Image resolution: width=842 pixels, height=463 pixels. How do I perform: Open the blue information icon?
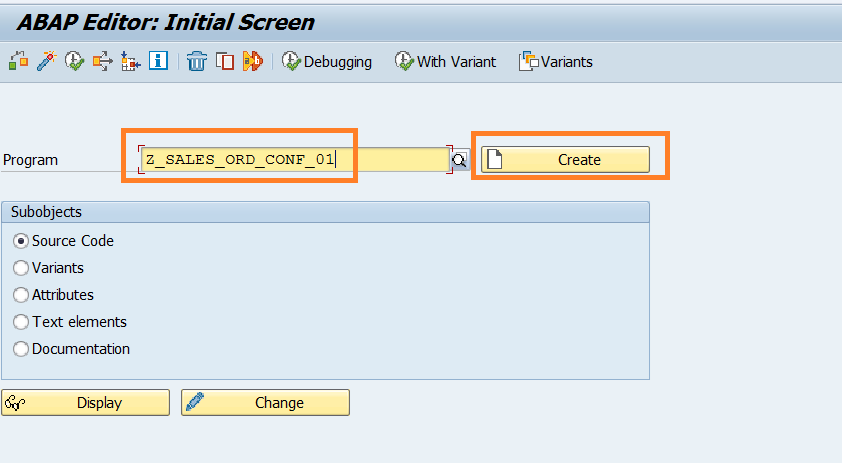pos(158,62)
